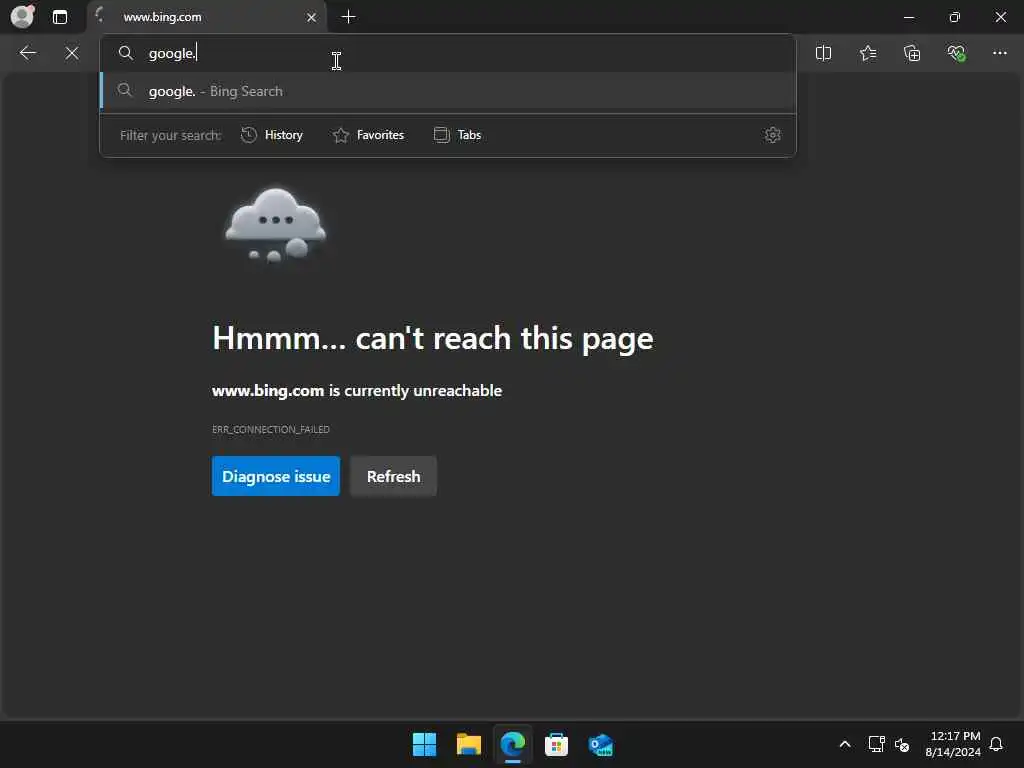Click the muted volume tray icon
The image size is (1024, 768).
point(902,744)
